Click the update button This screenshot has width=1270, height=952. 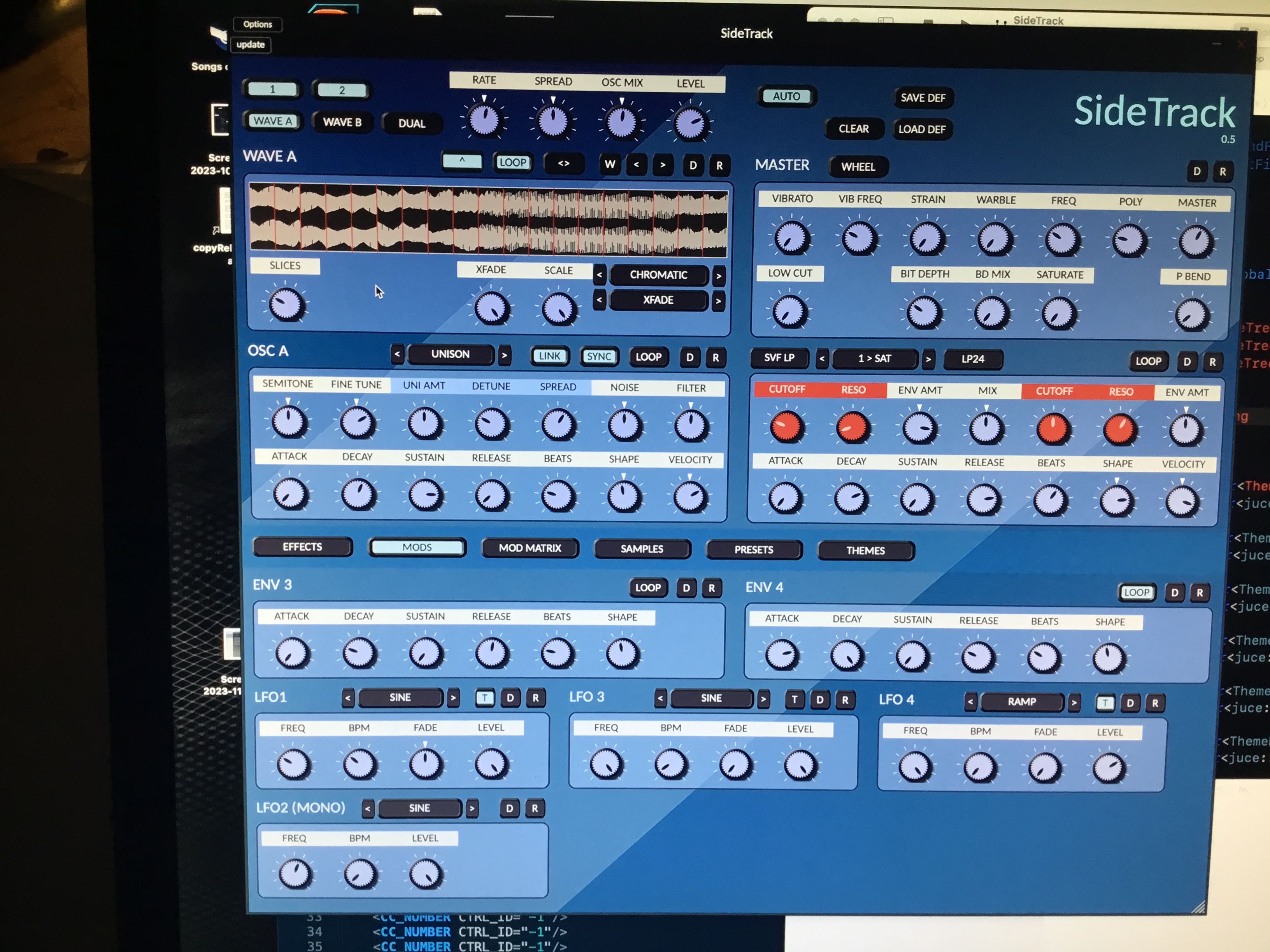click(x=251, y=45)
